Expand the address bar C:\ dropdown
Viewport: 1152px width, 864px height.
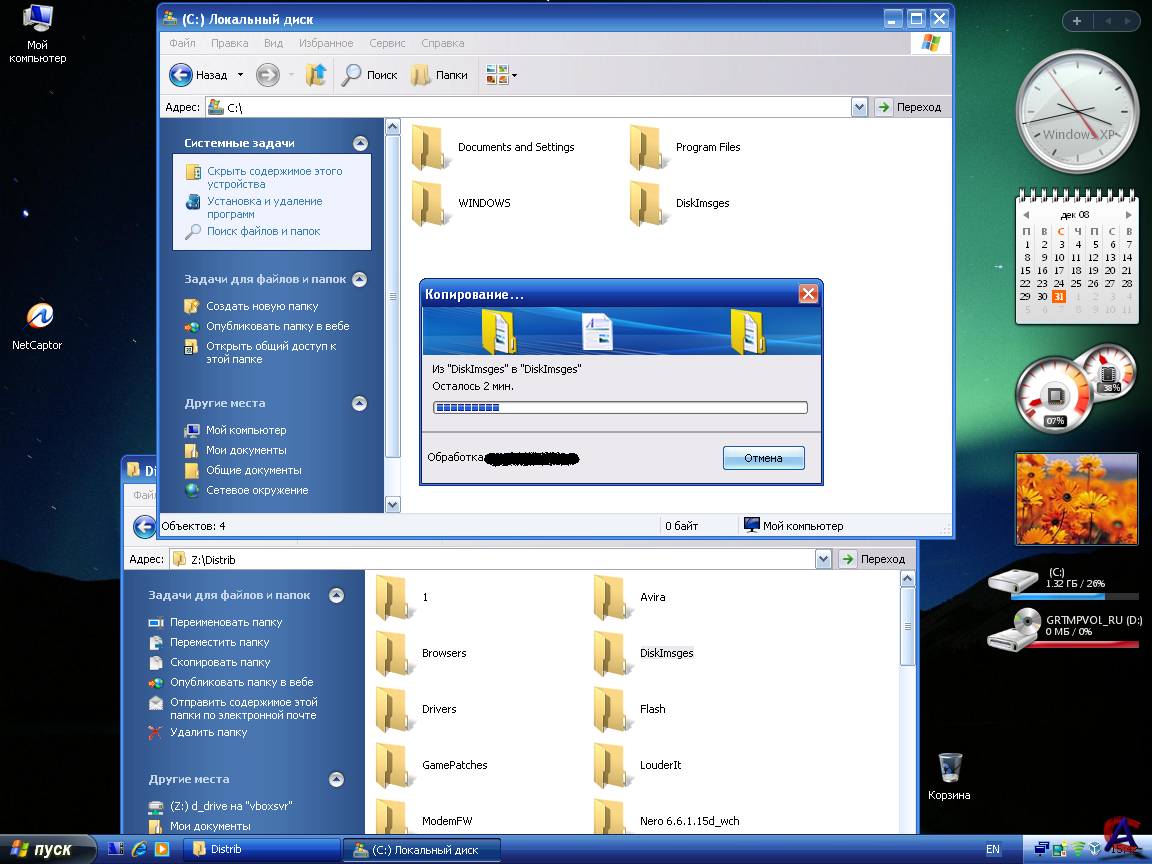(x=859, y=107)
